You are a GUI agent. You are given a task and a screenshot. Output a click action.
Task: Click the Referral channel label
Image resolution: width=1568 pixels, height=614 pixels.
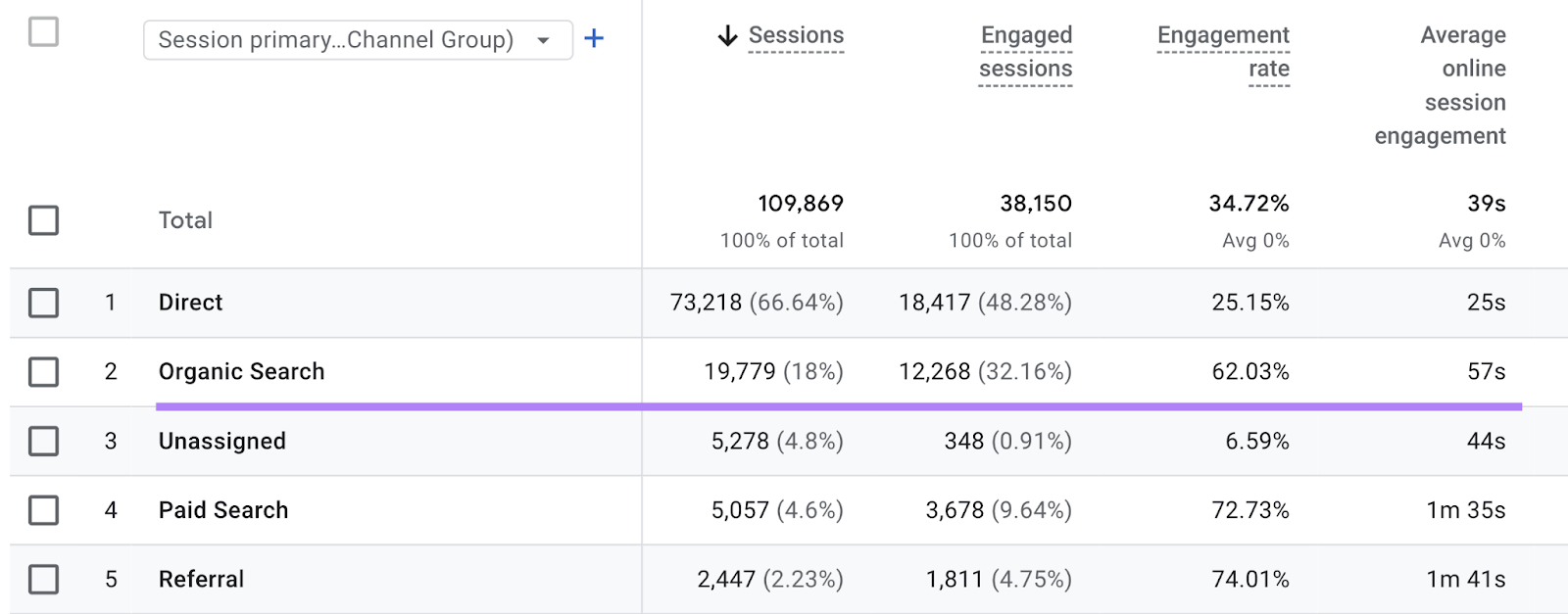[201, 580]
